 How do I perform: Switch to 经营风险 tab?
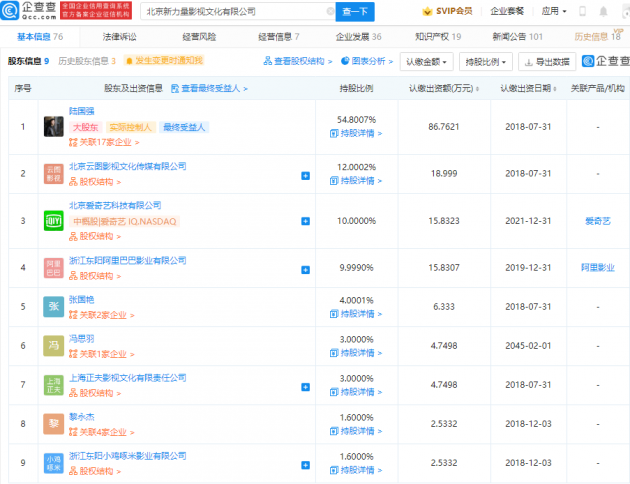(x=199, y=37)
